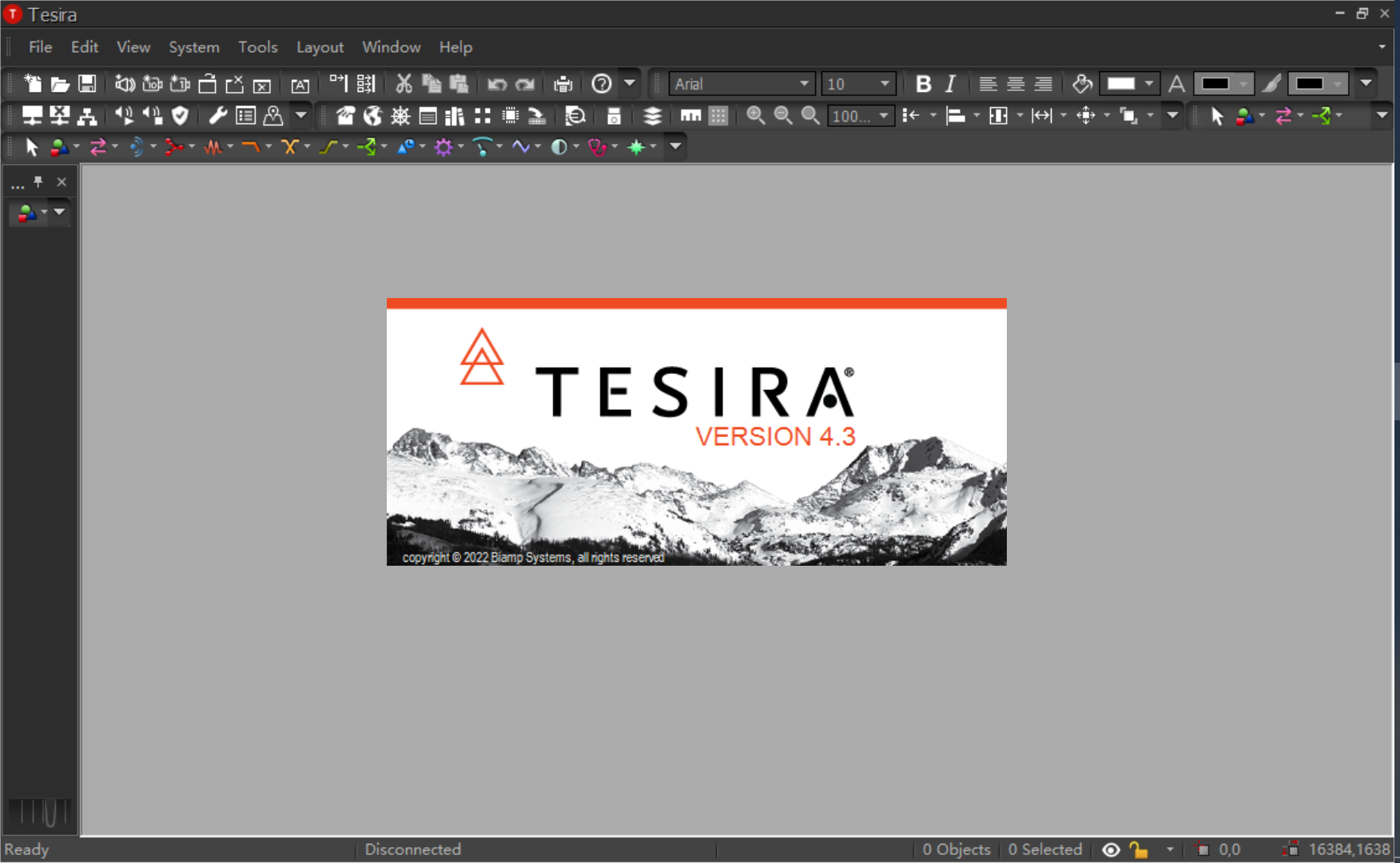
Task: Click the Disconnected status text
Action: [x=413, y=849]
